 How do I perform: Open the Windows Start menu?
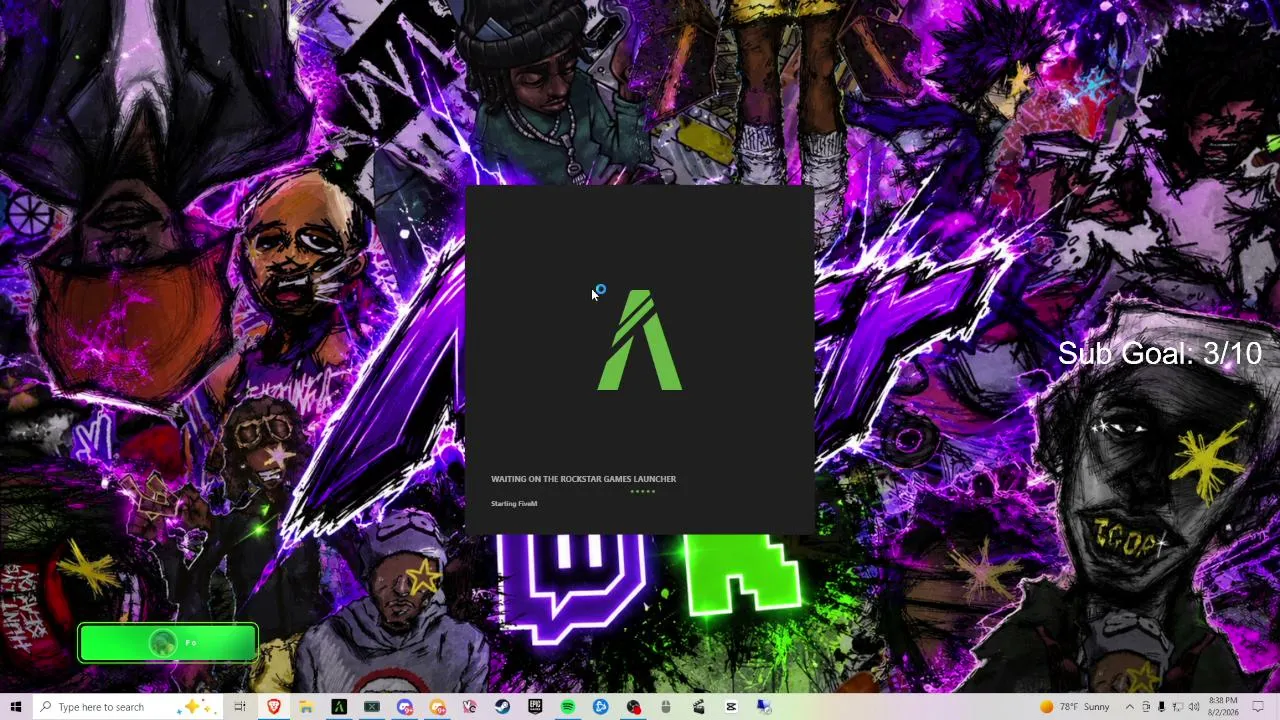pos(16,707)
